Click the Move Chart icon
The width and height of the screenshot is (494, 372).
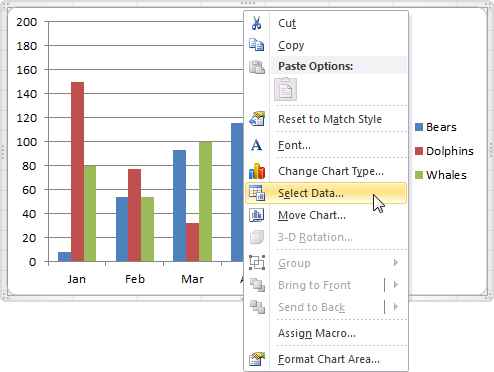click(x=257, y=215)
